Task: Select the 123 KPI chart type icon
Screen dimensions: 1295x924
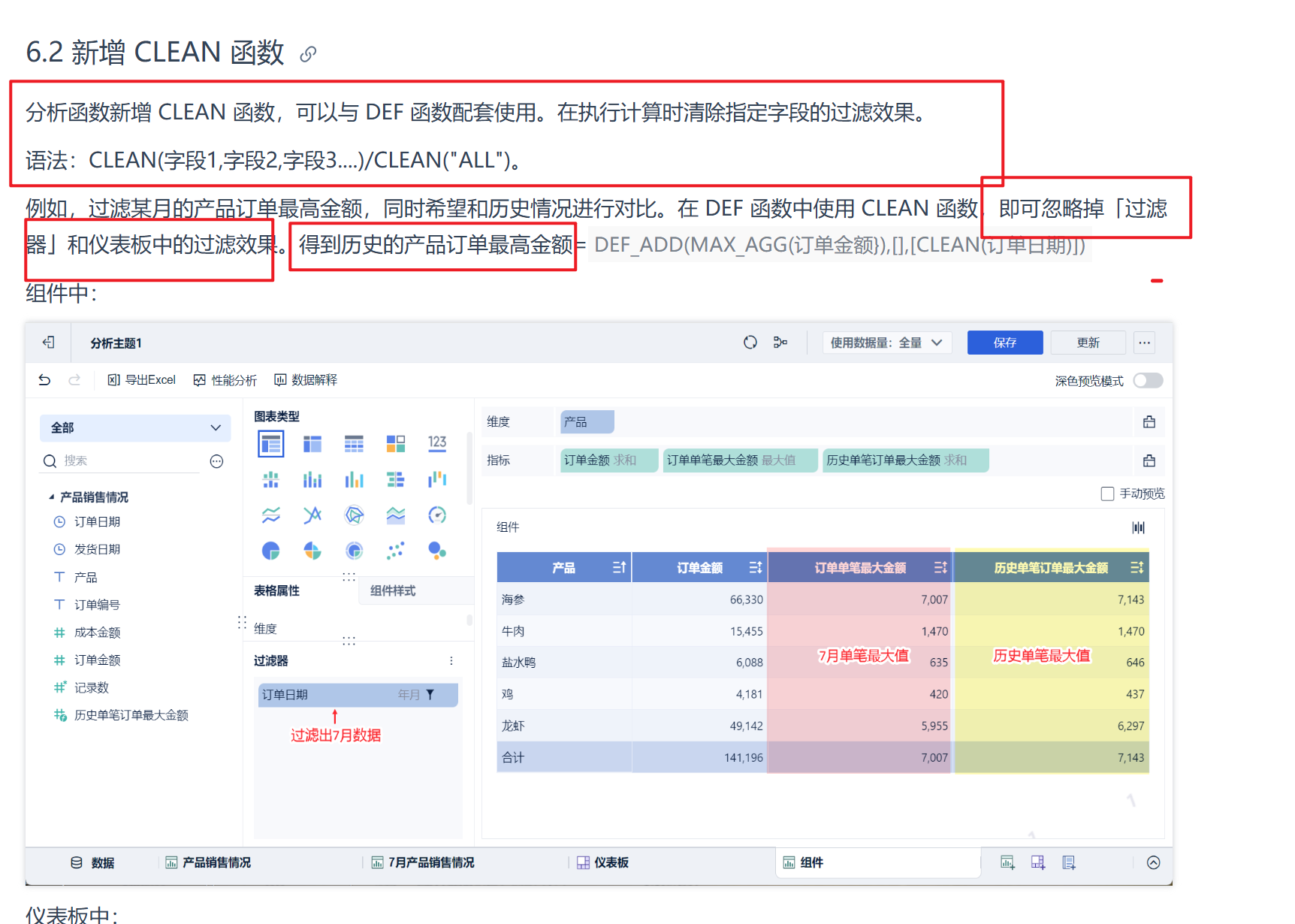Action: click(x=437, y=444)
